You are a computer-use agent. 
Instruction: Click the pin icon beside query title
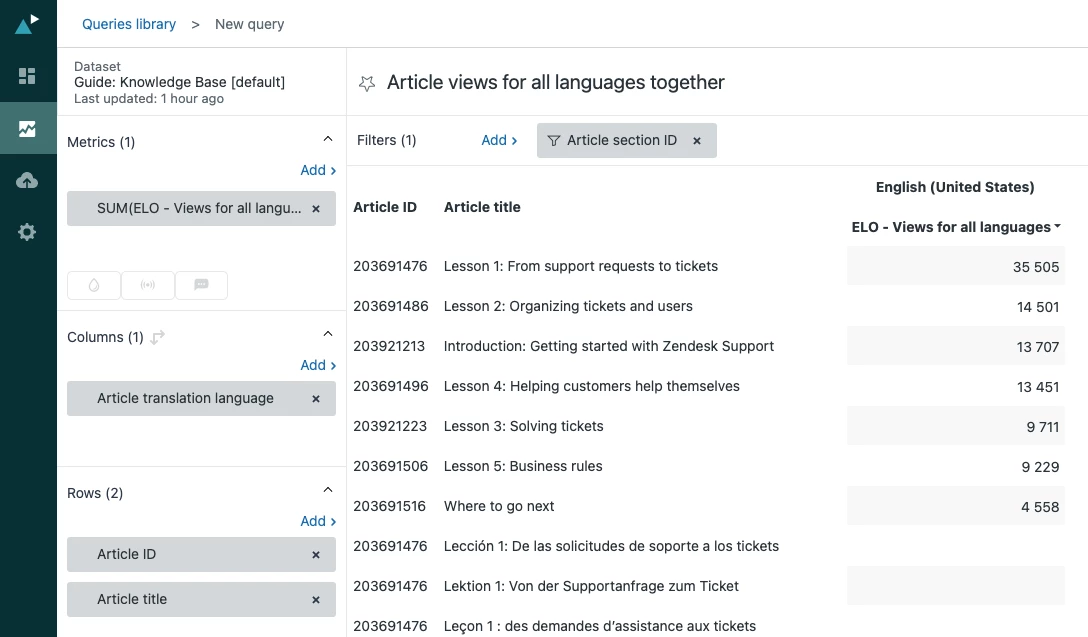pos(367,83)
